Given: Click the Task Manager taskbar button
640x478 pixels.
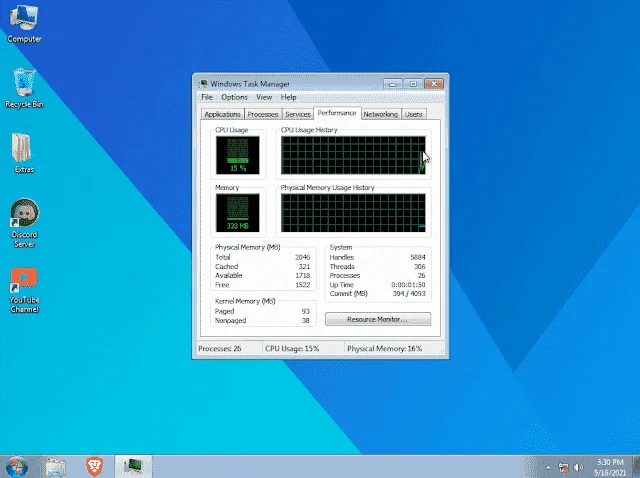Looking at the screenshot, I should point(133,467).
